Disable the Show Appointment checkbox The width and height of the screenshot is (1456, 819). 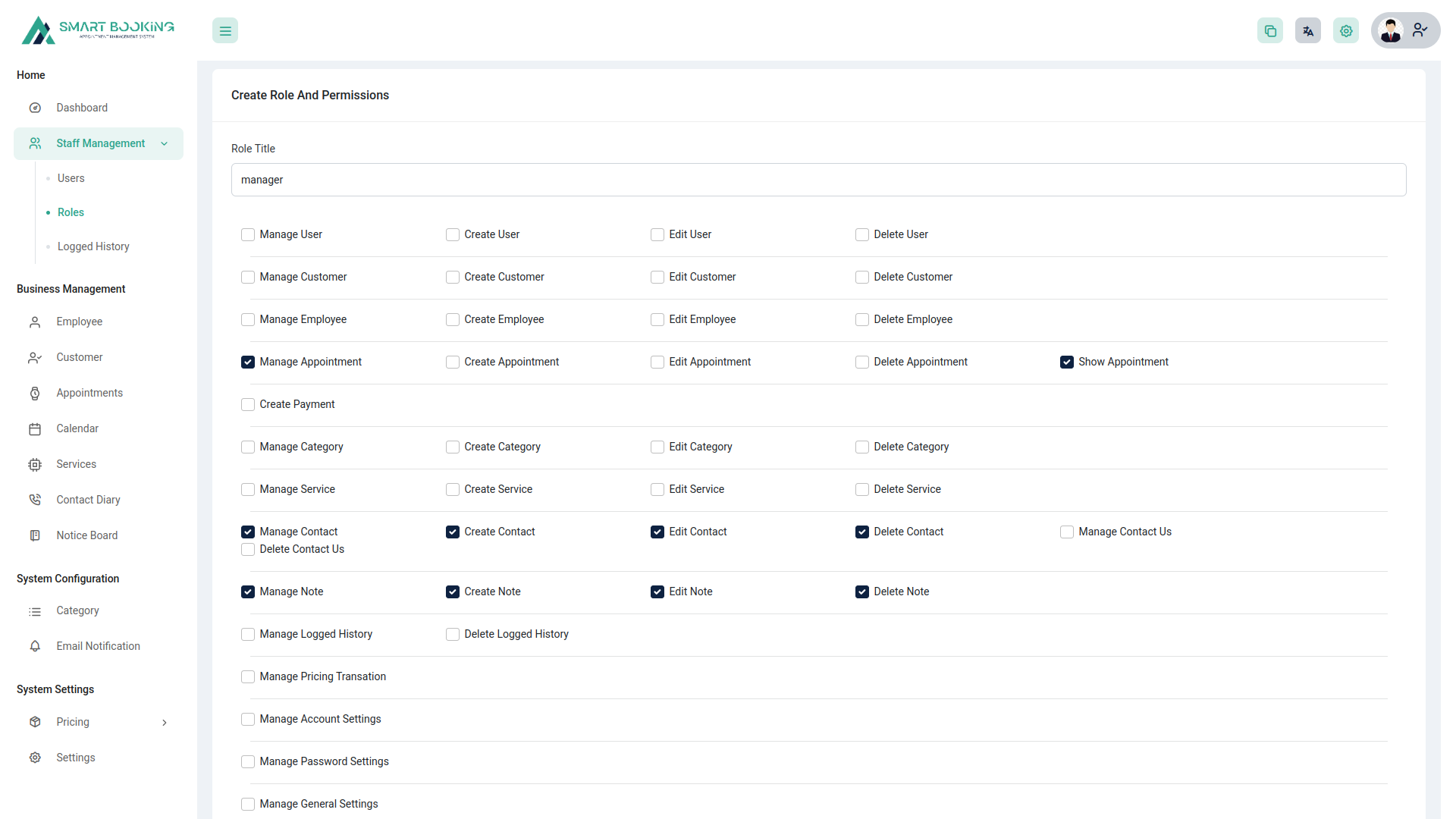click(1067, 362)
